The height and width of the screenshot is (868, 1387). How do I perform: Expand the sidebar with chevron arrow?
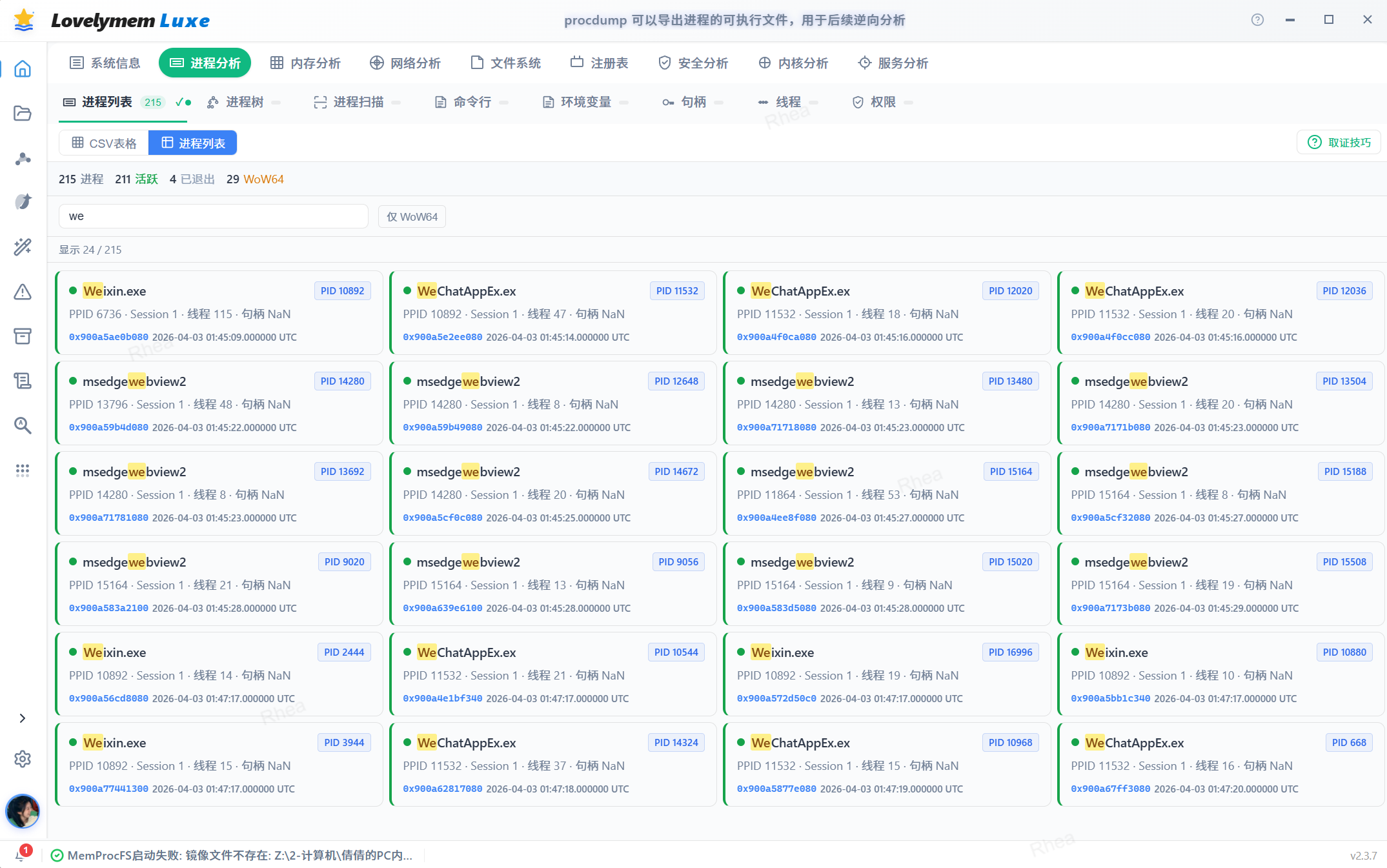23,718
